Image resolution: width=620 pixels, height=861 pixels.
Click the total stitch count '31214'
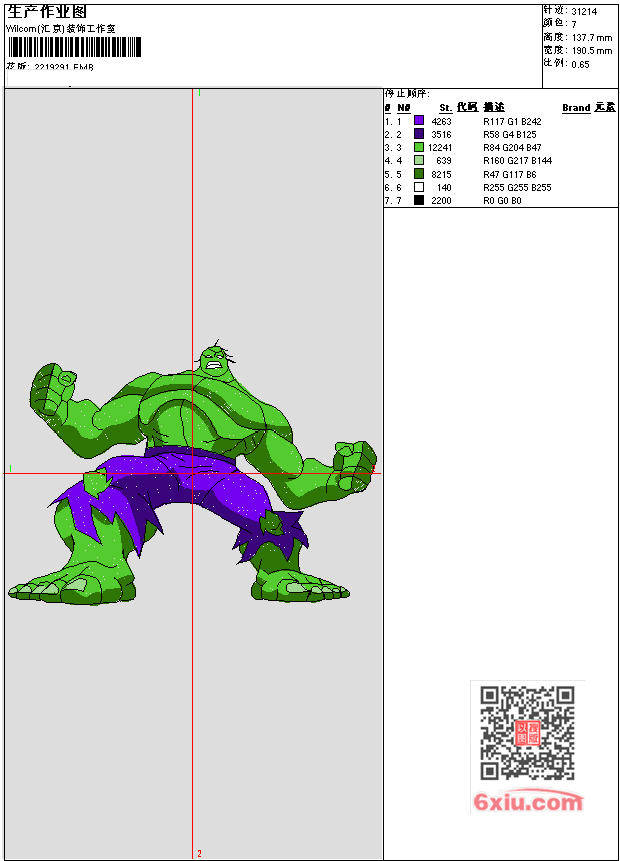coord(584,12)
